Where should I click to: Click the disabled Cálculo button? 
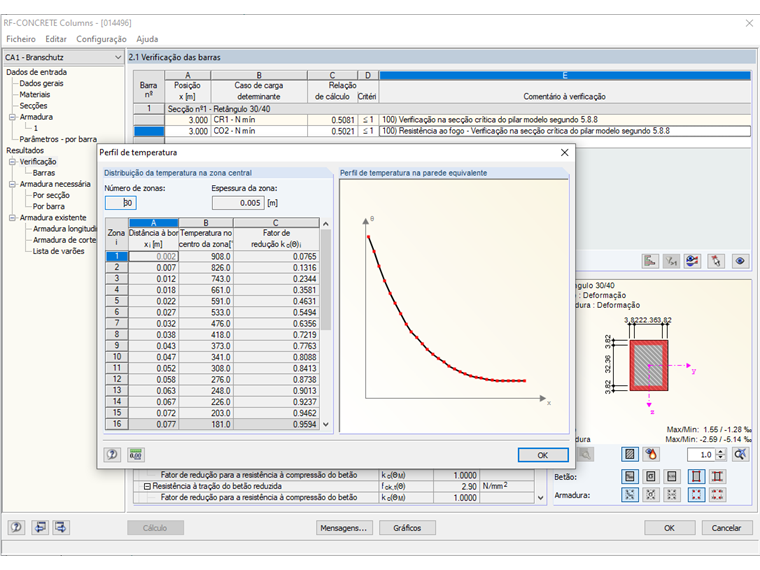tap(155, 527)
